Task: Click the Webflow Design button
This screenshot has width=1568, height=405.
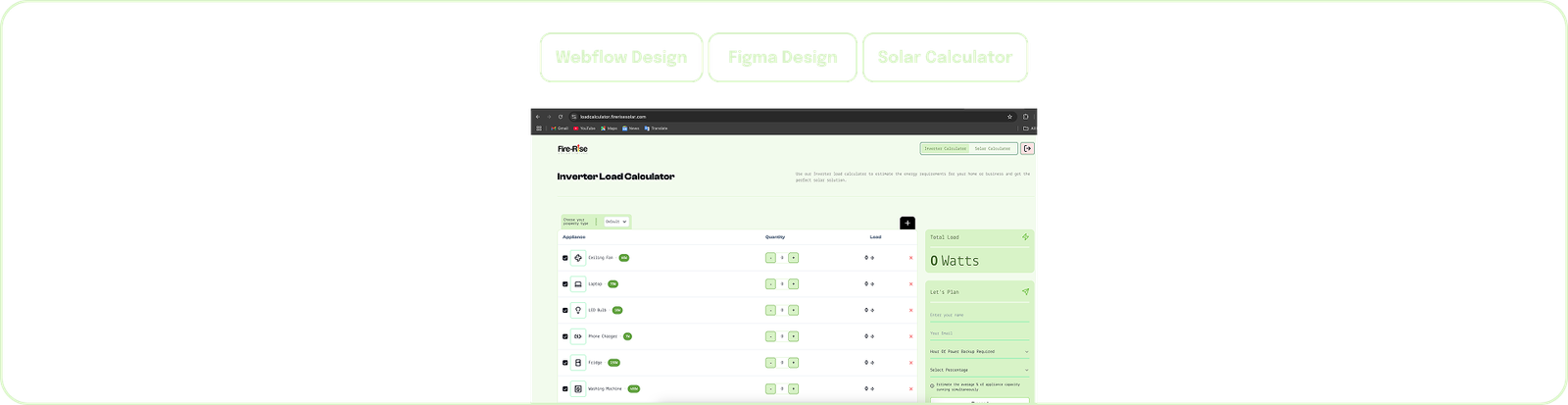Action: pyautogui.click(x=620, y=57)
